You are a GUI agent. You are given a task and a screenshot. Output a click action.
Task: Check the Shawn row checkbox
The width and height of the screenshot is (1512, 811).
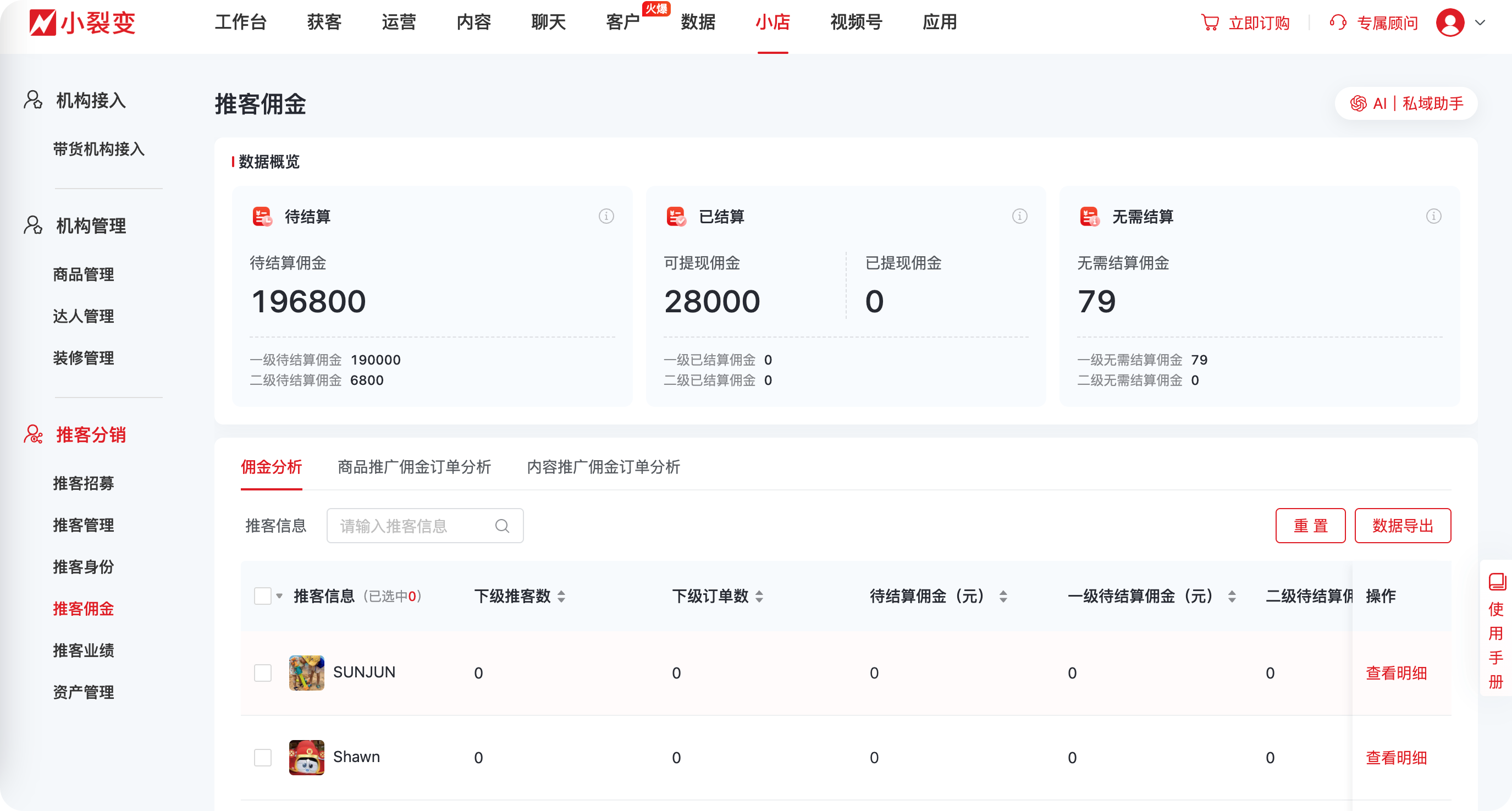(x=262, y=758)
